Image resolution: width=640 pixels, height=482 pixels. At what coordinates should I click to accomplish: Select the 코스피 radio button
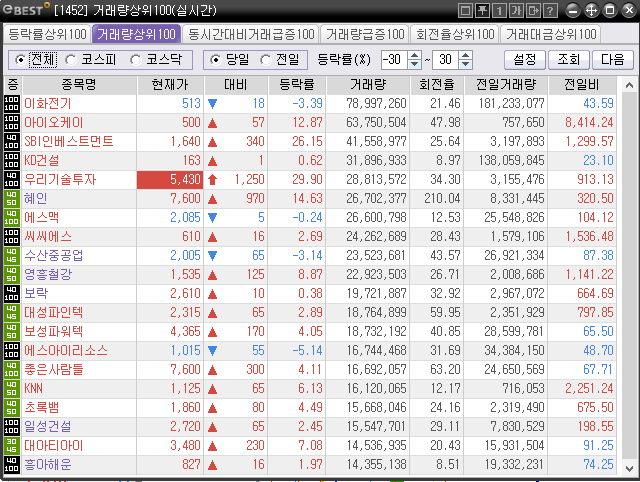71,60
